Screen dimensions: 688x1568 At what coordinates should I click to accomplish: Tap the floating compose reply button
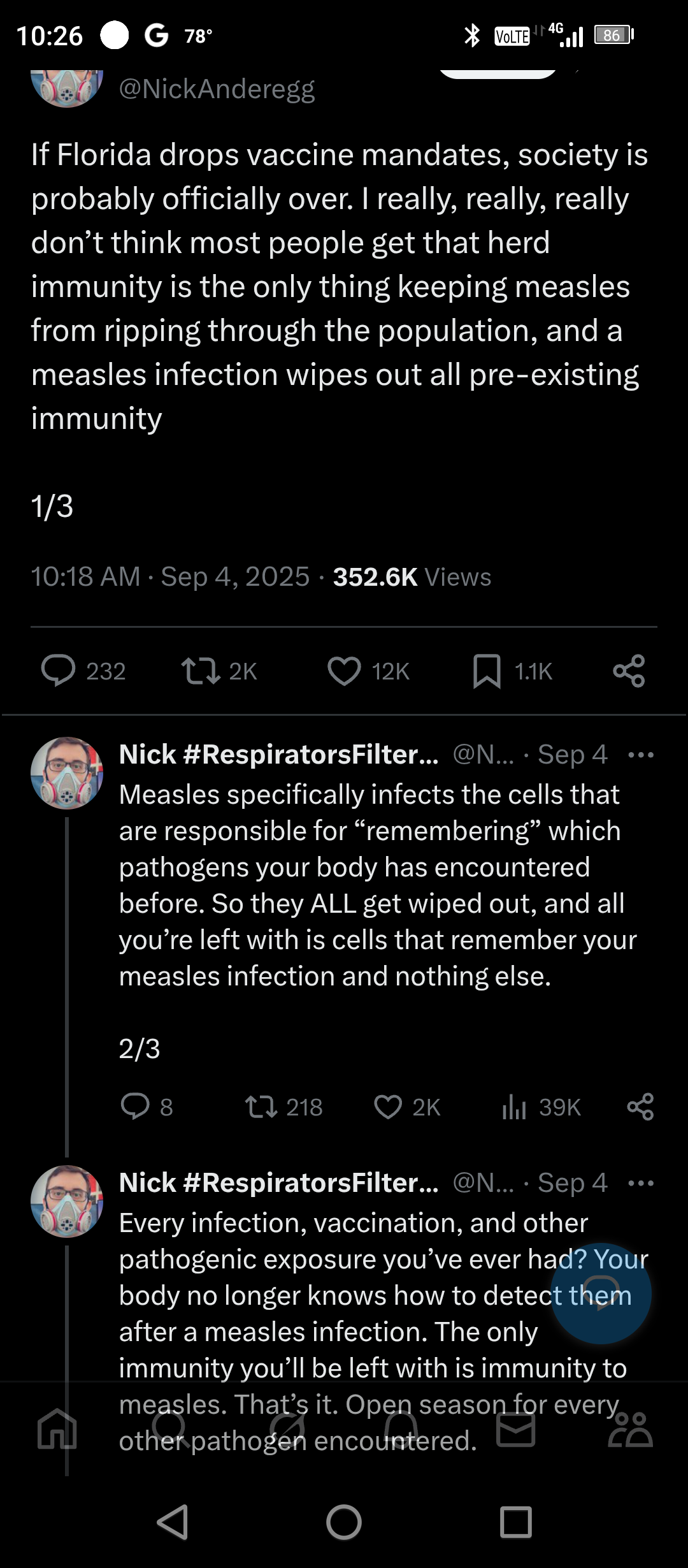click(601, 1294)
